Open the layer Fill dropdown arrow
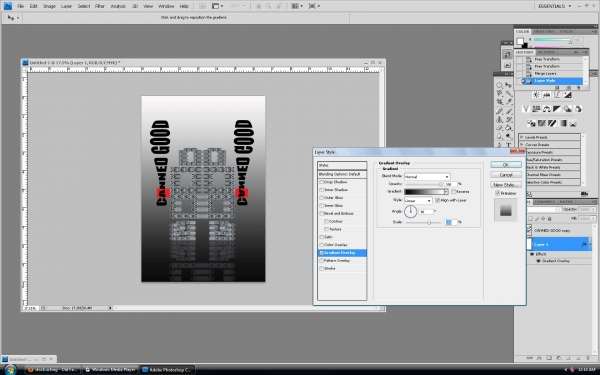 tap(593, 218)
